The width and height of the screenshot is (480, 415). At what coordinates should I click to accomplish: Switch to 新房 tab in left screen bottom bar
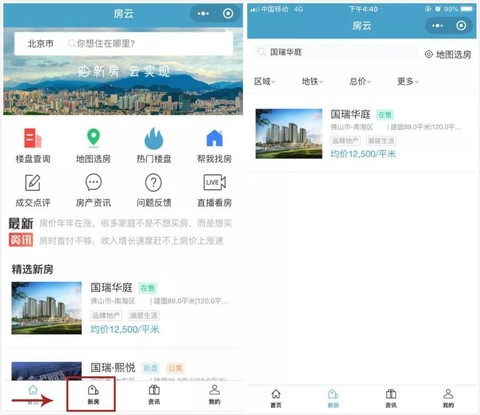click(93, 394)
